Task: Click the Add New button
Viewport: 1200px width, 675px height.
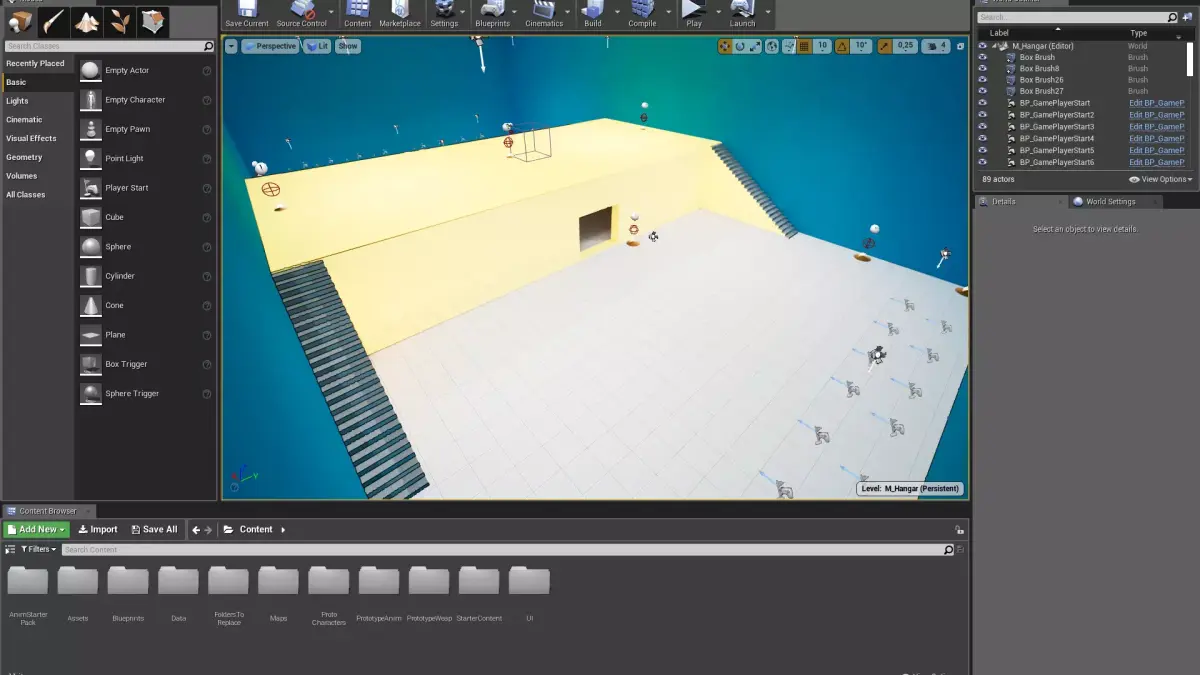Action: click(x=37, y=530)
